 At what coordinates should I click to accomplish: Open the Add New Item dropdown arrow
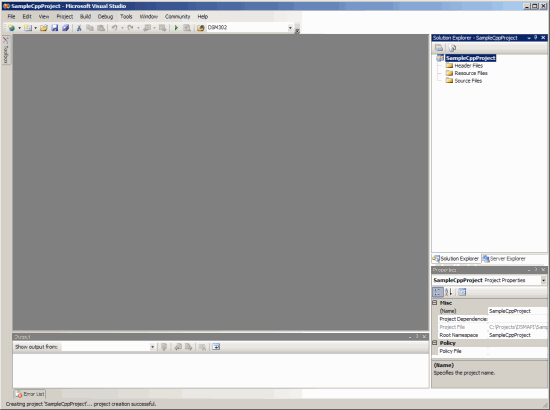point(35,28)
